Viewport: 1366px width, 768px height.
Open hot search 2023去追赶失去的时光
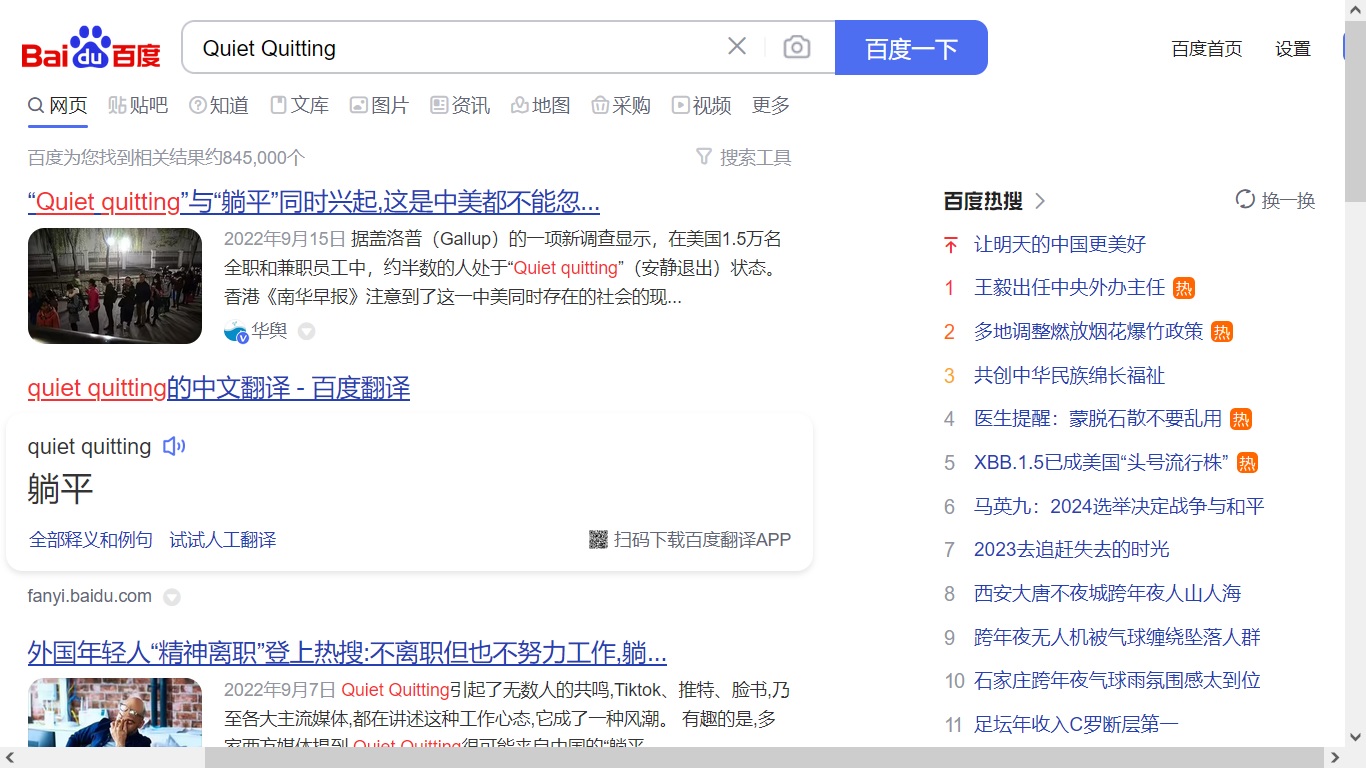pos(1072,549)
